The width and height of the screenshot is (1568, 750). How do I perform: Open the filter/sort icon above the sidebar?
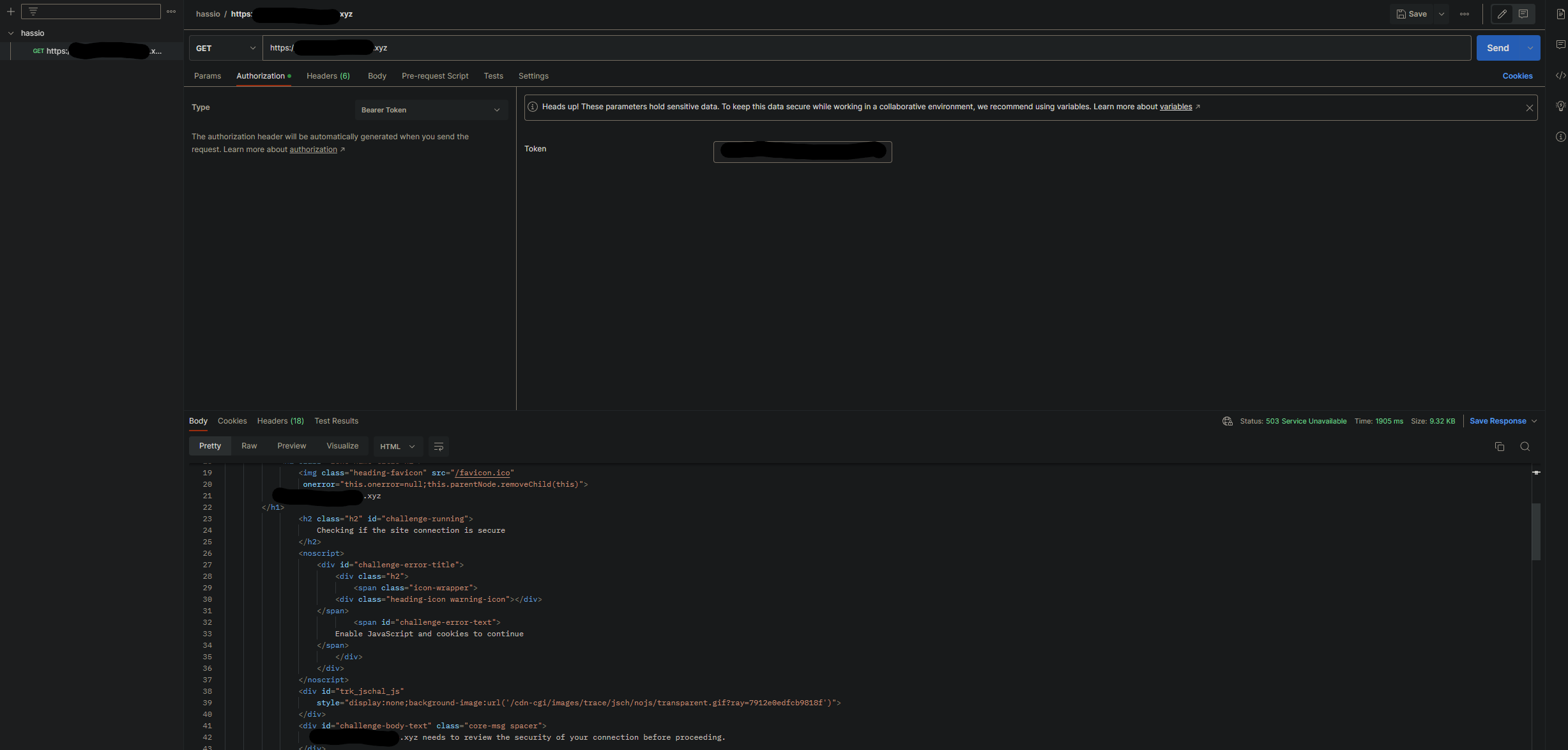point(33,11)
